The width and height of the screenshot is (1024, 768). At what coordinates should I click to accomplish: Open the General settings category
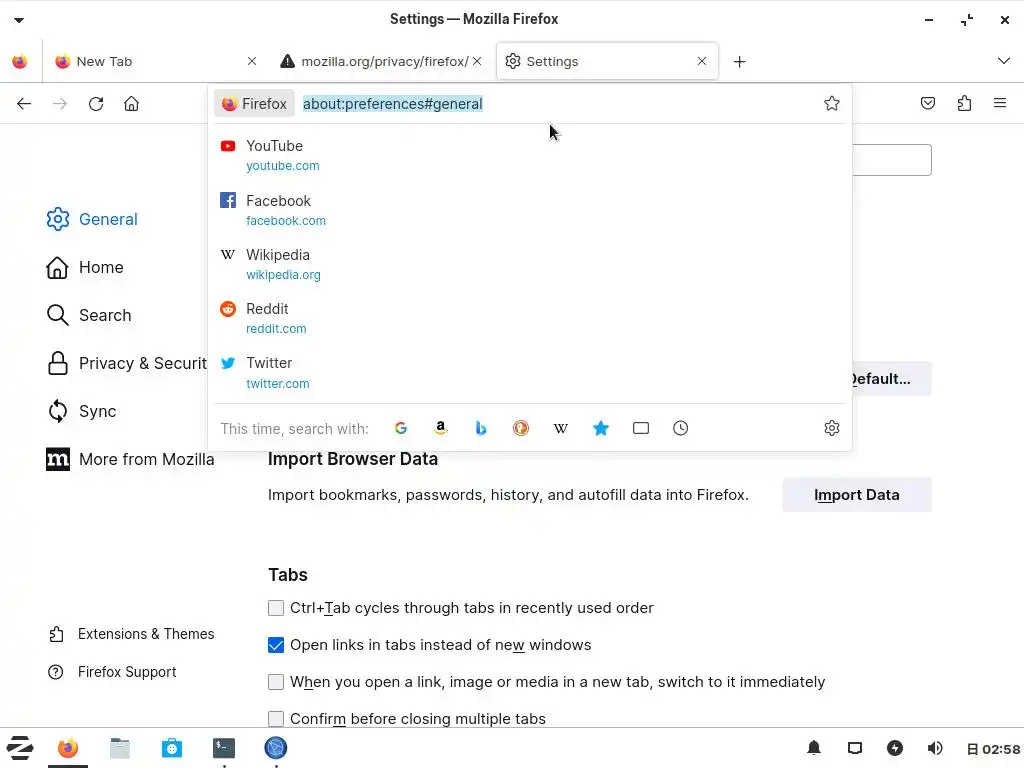click(x=92, y=219)
